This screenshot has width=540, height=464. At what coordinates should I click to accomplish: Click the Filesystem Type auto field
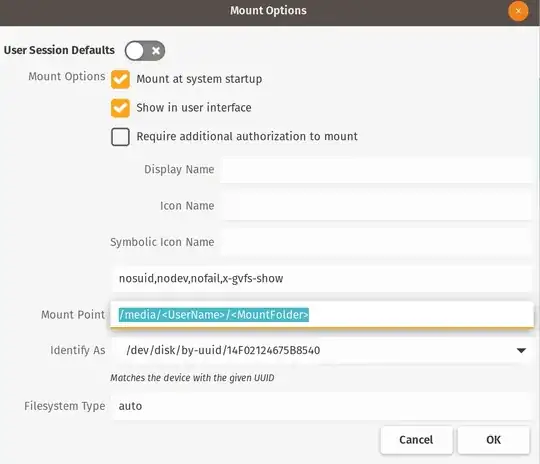tap(322, 406)
